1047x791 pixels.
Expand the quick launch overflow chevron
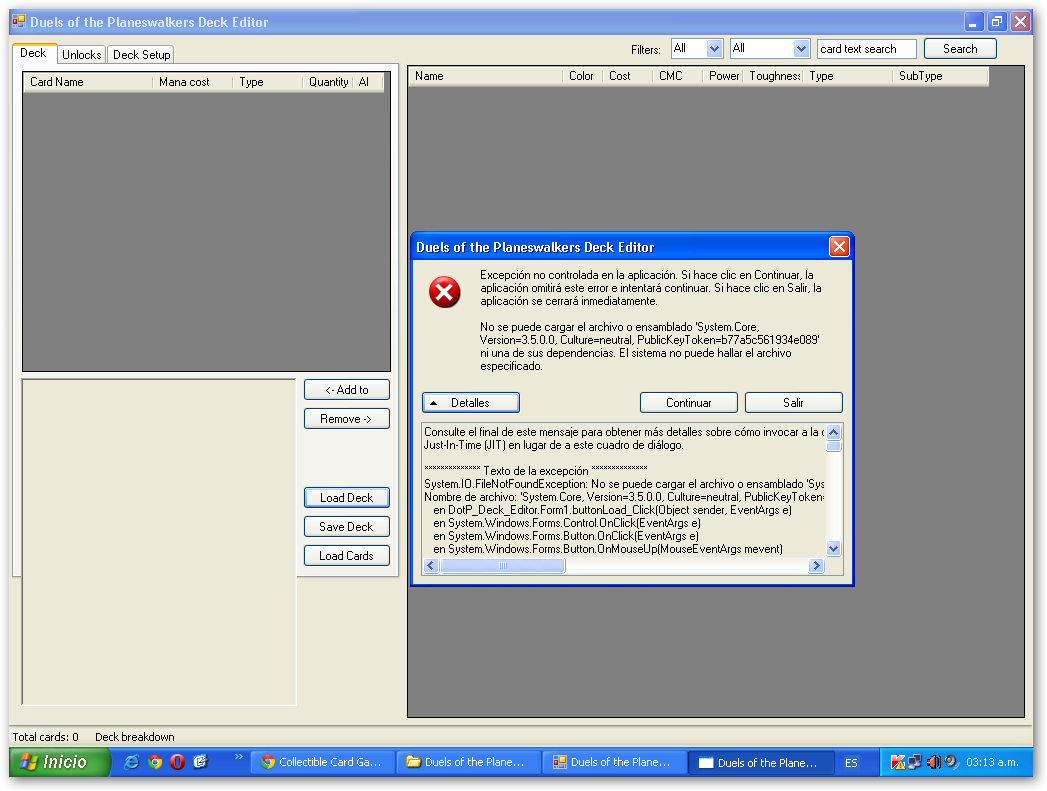(239, 758)
